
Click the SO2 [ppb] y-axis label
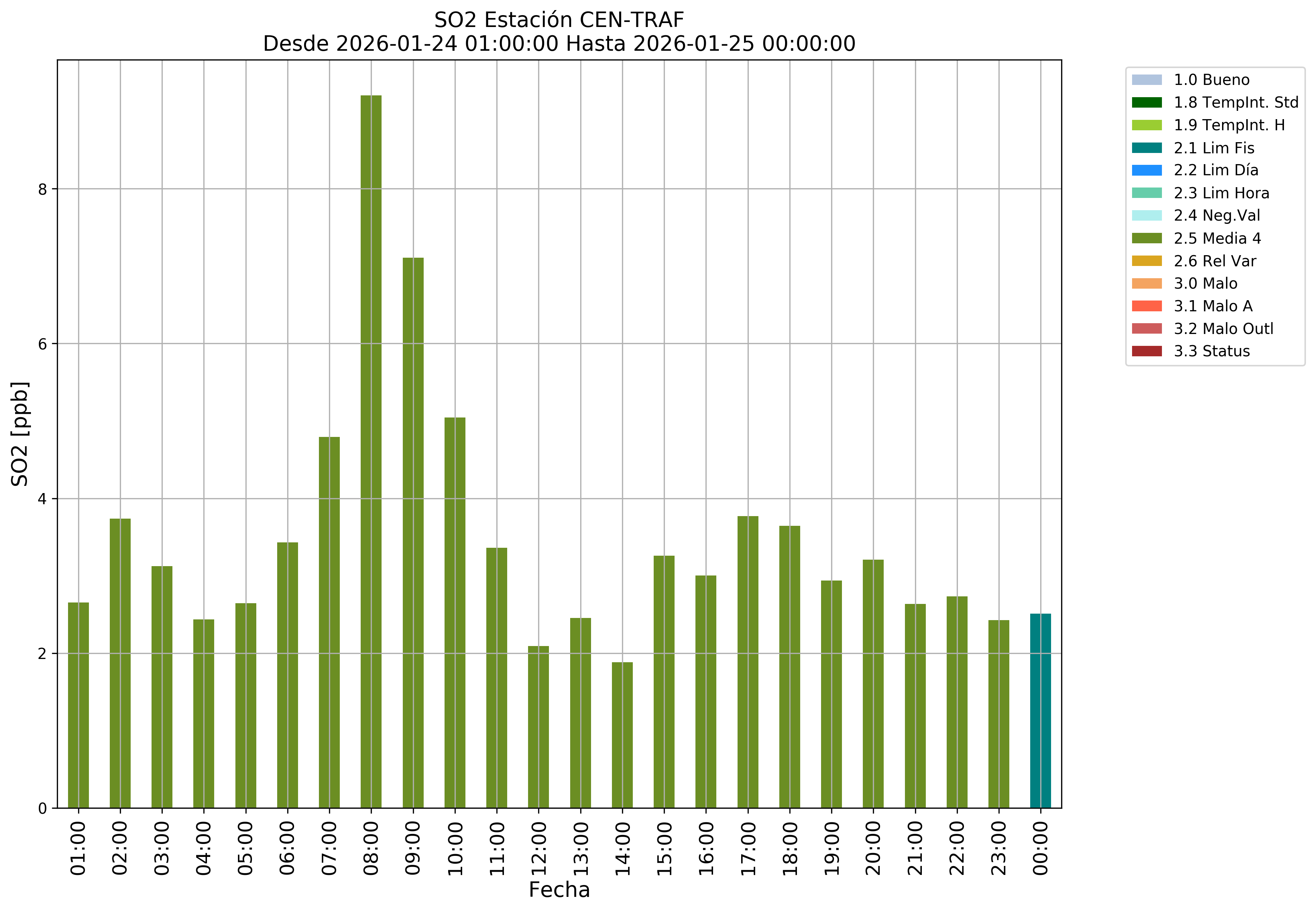[x=20, y=434]
